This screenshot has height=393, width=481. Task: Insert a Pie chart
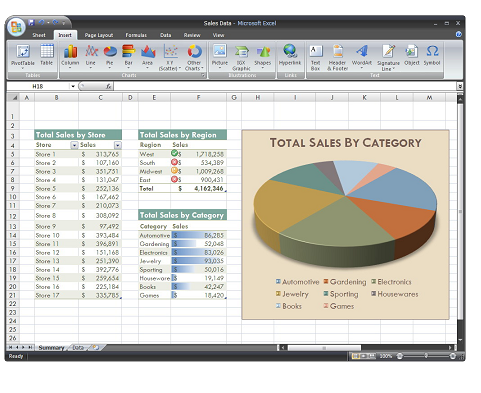pos(110,56)
